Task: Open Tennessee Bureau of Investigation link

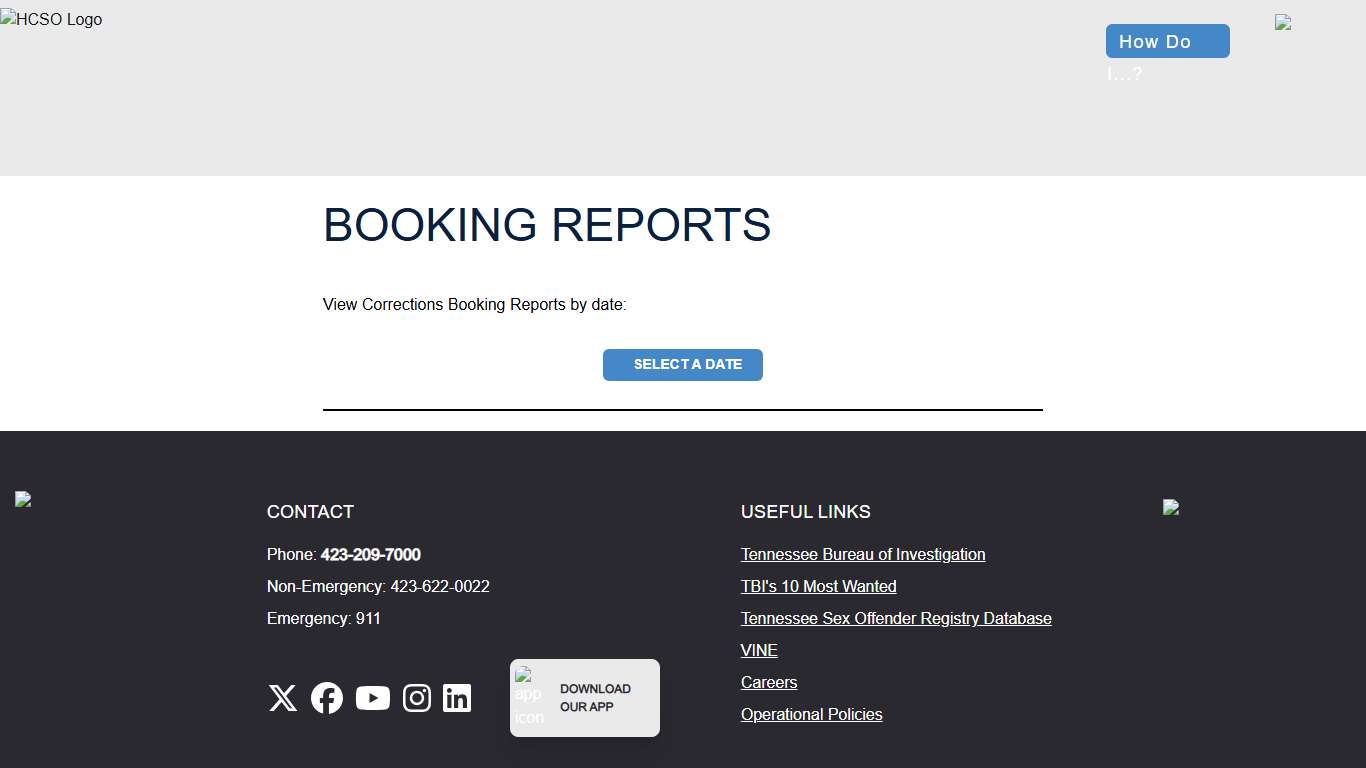Action: pos(862,554)
